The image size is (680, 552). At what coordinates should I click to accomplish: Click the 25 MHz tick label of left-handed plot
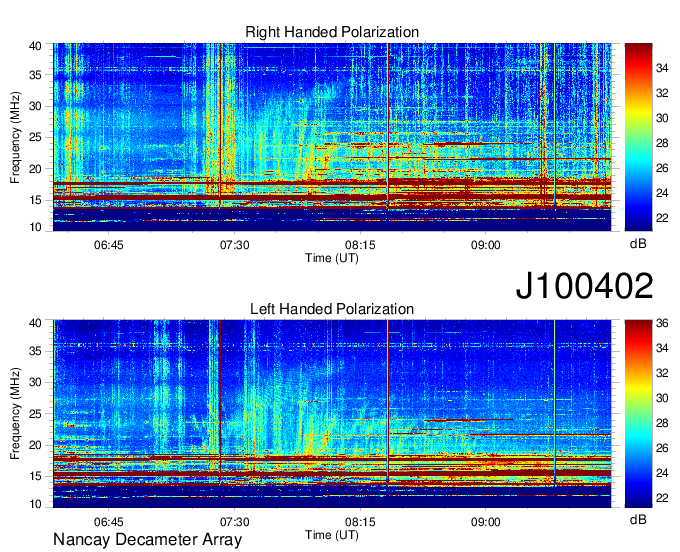(35, 414)
